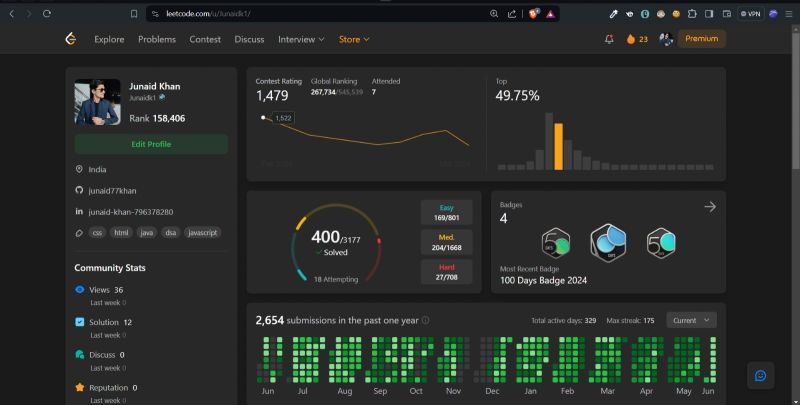Open the Contest nav item
Image resolution: width=800 pixels, height=405 pixels.
pos(205,39)
